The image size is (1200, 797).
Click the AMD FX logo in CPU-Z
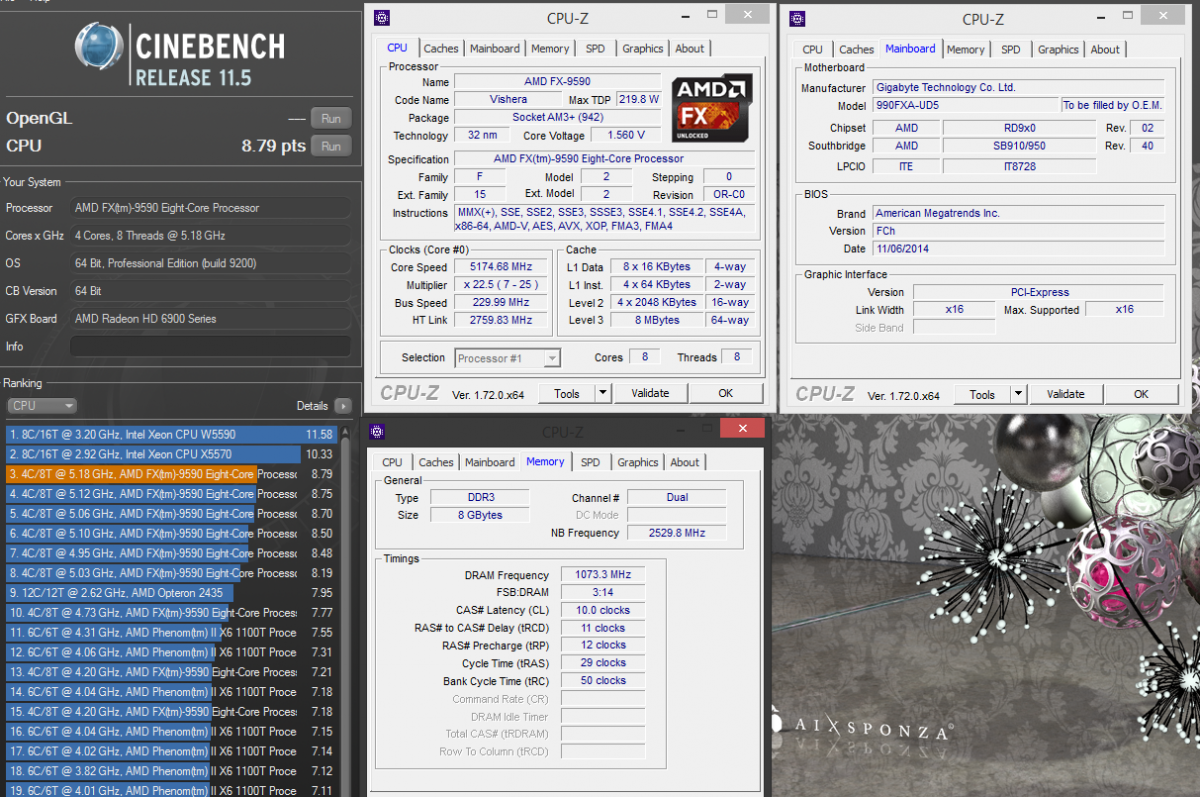712,109
